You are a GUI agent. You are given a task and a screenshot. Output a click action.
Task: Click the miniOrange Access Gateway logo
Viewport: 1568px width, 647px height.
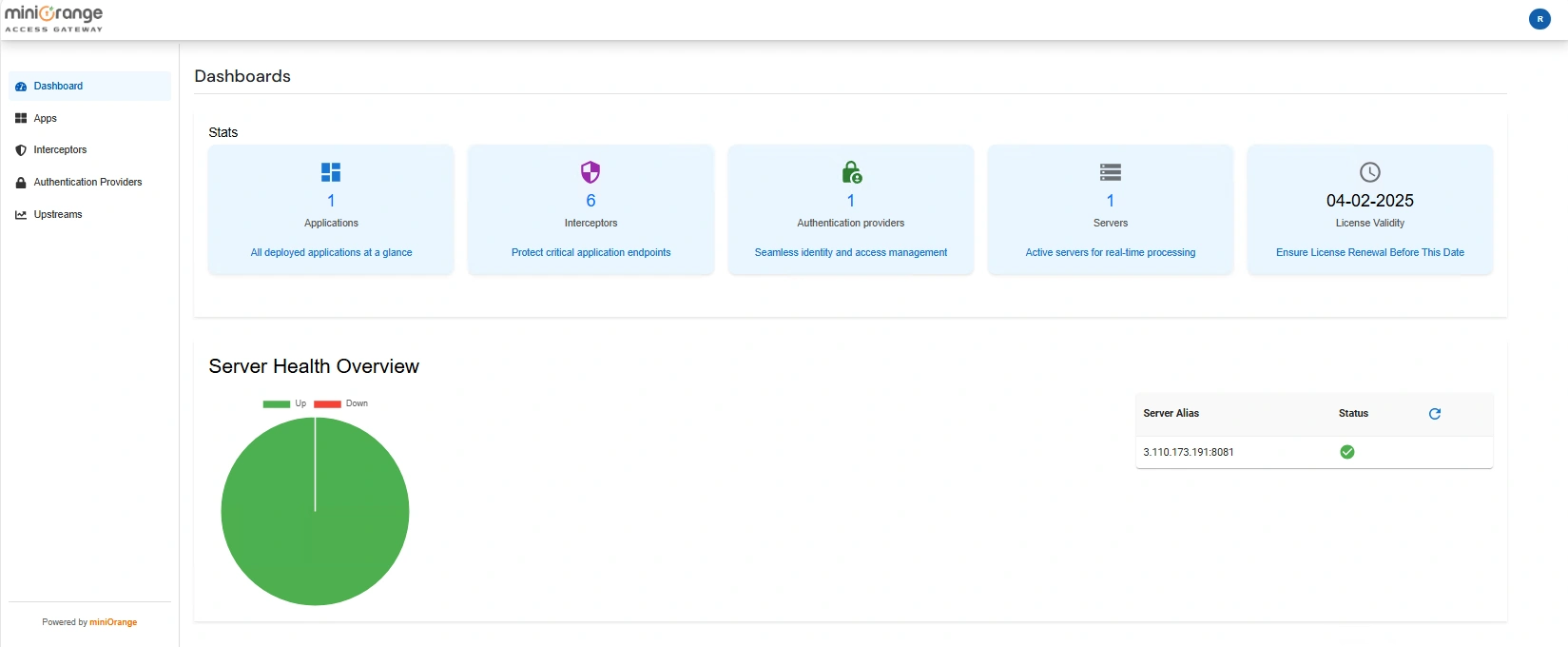(54, 19)
